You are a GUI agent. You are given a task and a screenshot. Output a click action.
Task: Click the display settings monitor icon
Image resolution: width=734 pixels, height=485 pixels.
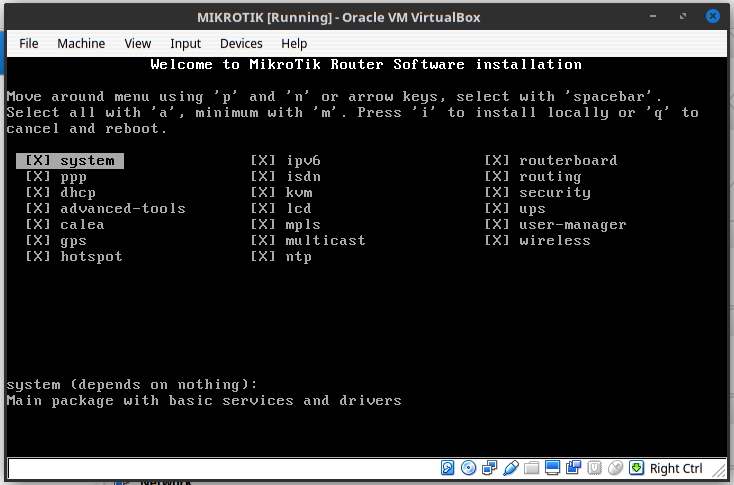coord(552,468)
